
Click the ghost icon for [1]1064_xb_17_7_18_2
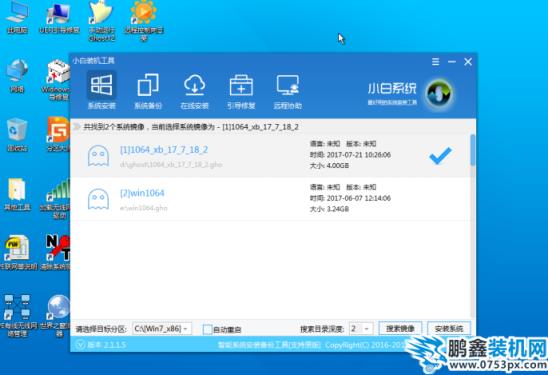[98, 156]
